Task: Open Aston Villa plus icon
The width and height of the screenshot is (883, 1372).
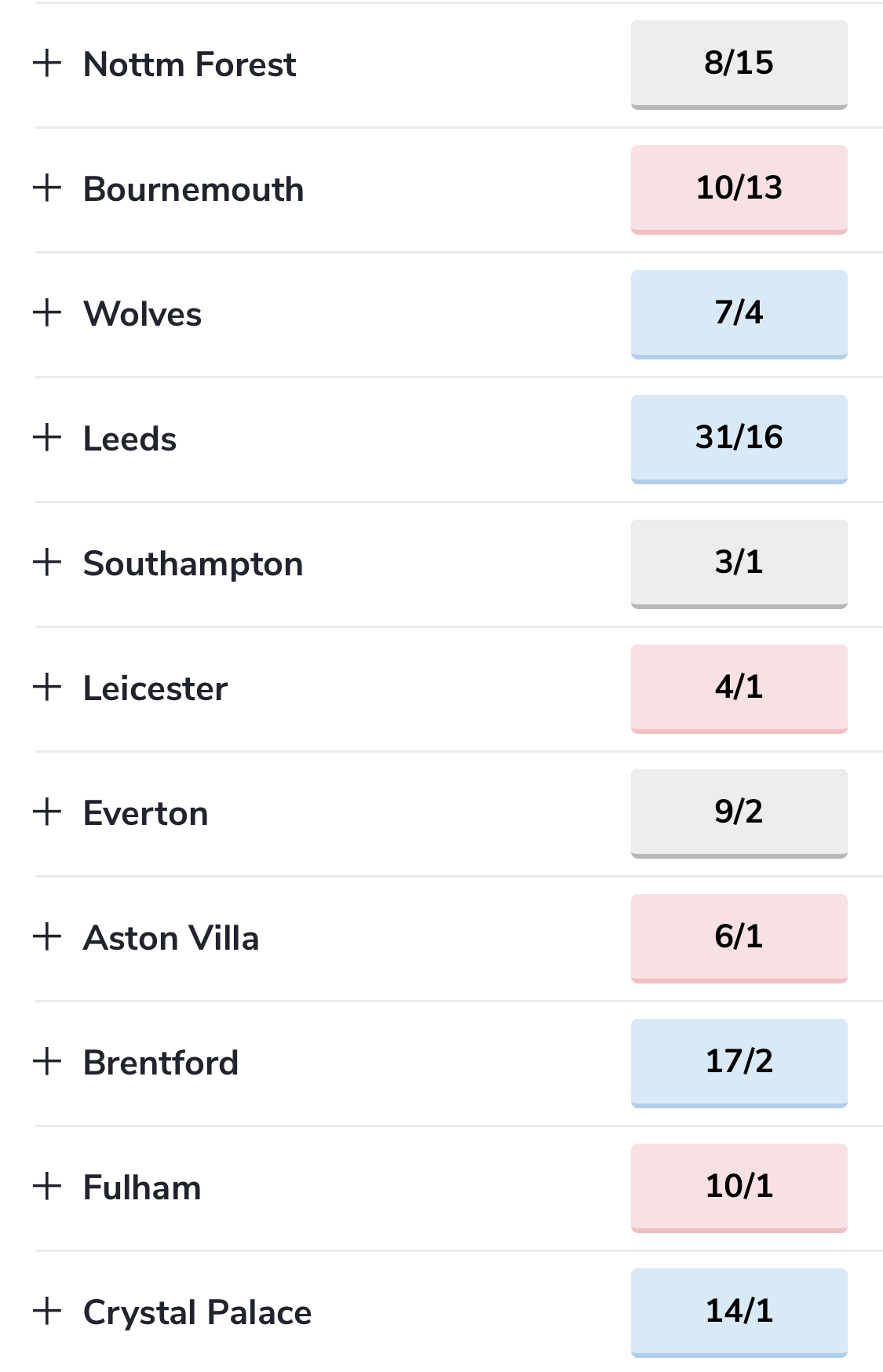Action: tap(47, 937)
